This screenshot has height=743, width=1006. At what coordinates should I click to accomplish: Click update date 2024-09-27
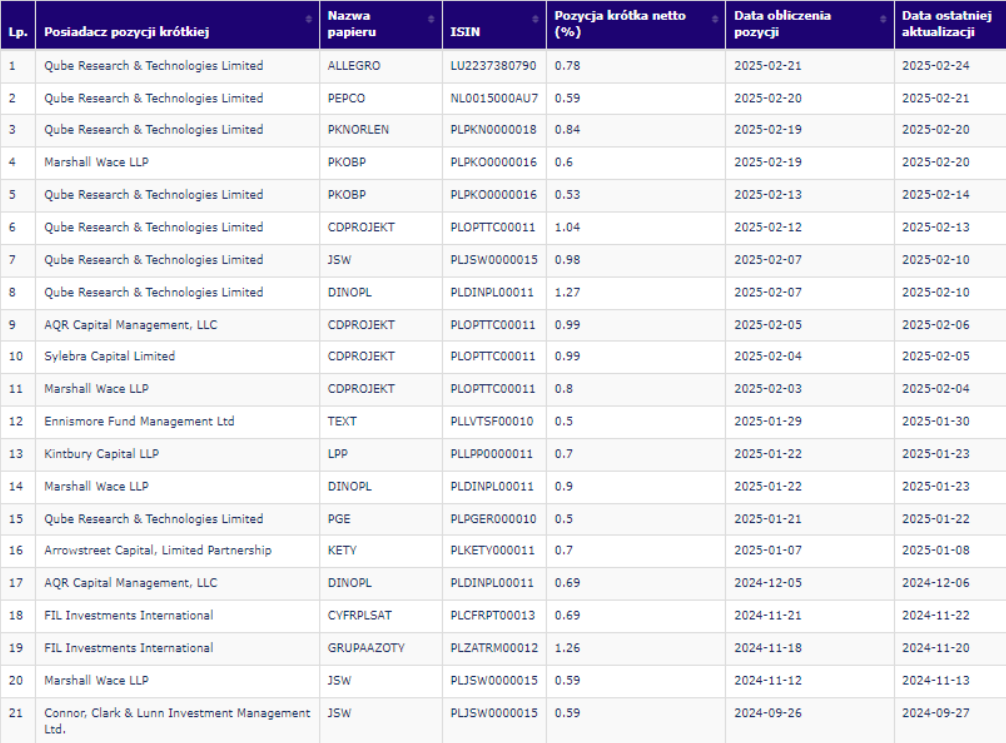click(935, 713)
